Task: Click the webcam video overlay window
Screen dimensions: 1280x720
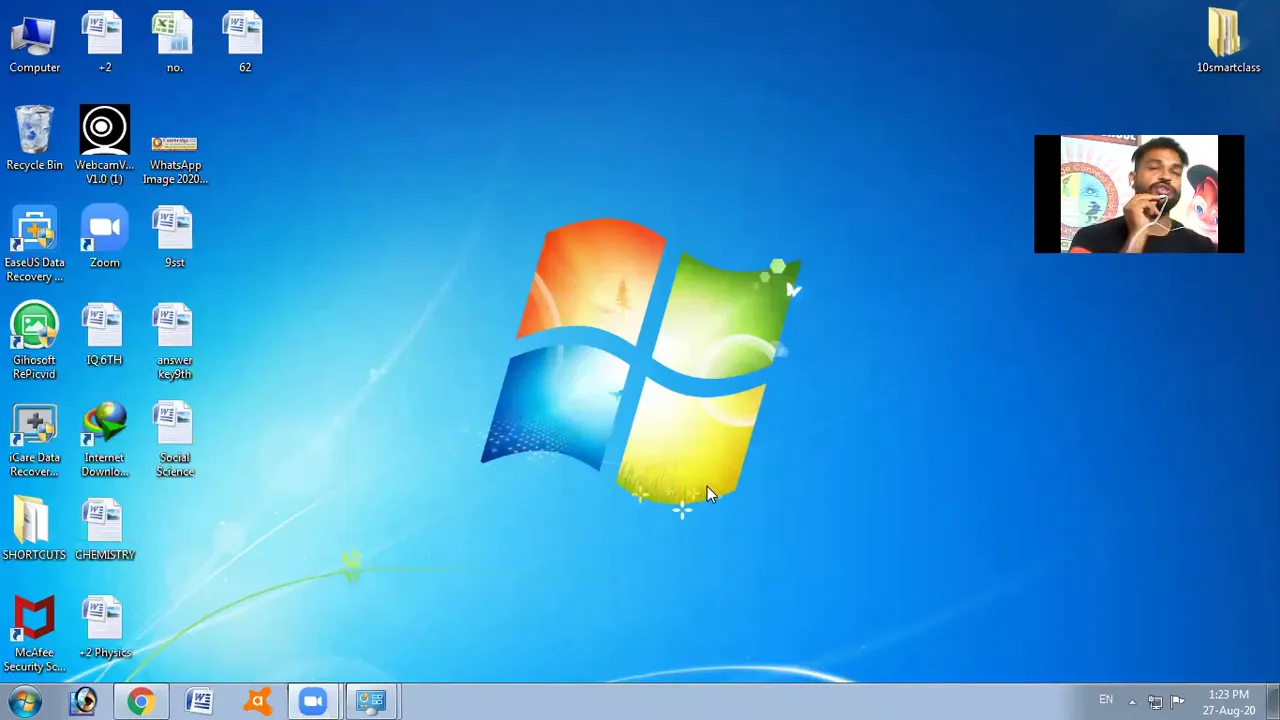Action: click(1139, 194)
